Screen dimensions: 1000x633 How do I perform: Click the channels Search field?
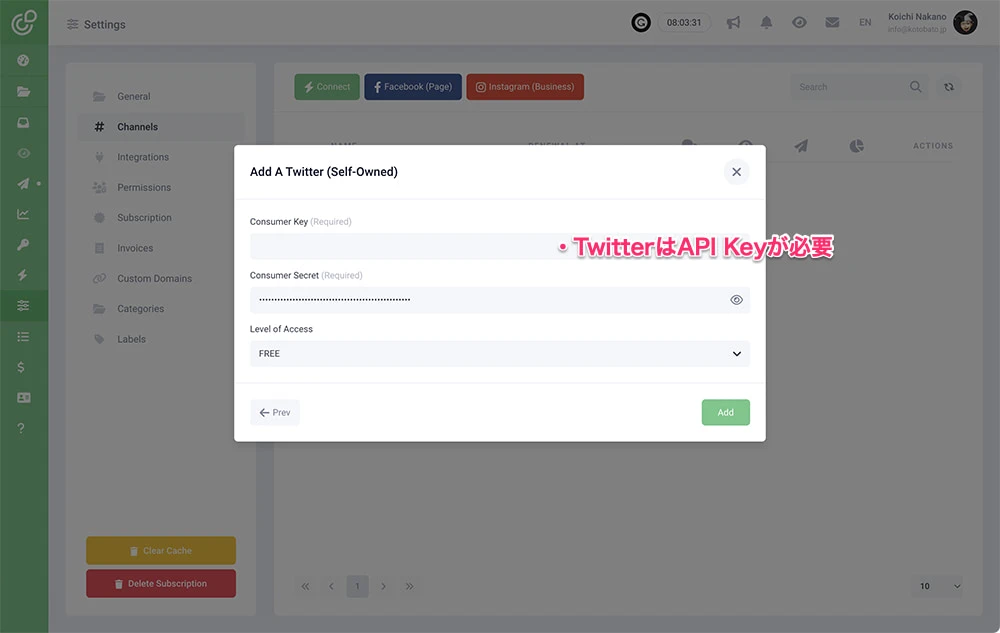tap(860, 87)
